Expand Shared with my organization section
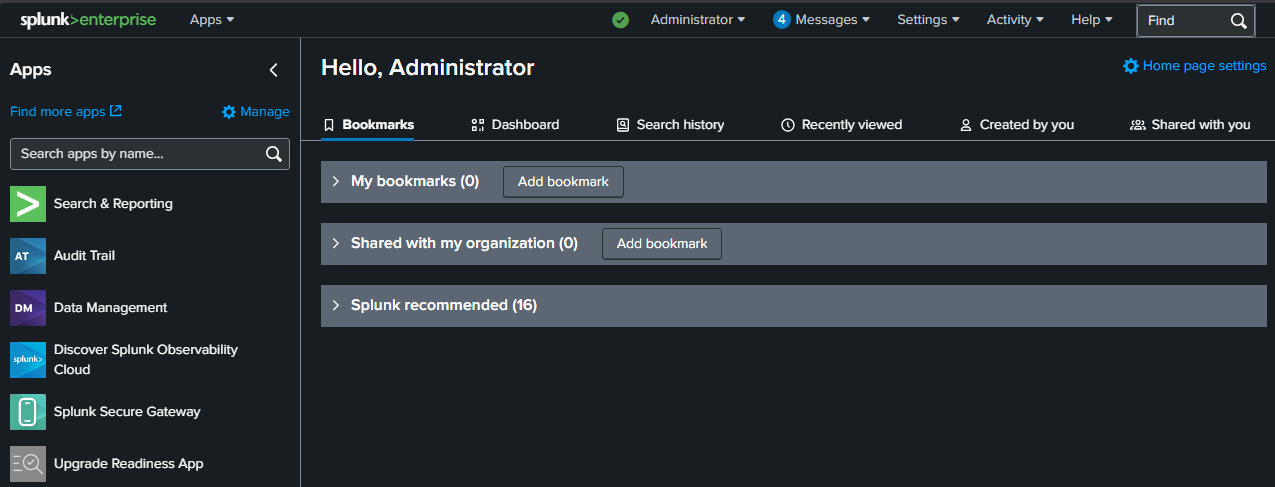The image size is (1275, 487). pos(336,243)
